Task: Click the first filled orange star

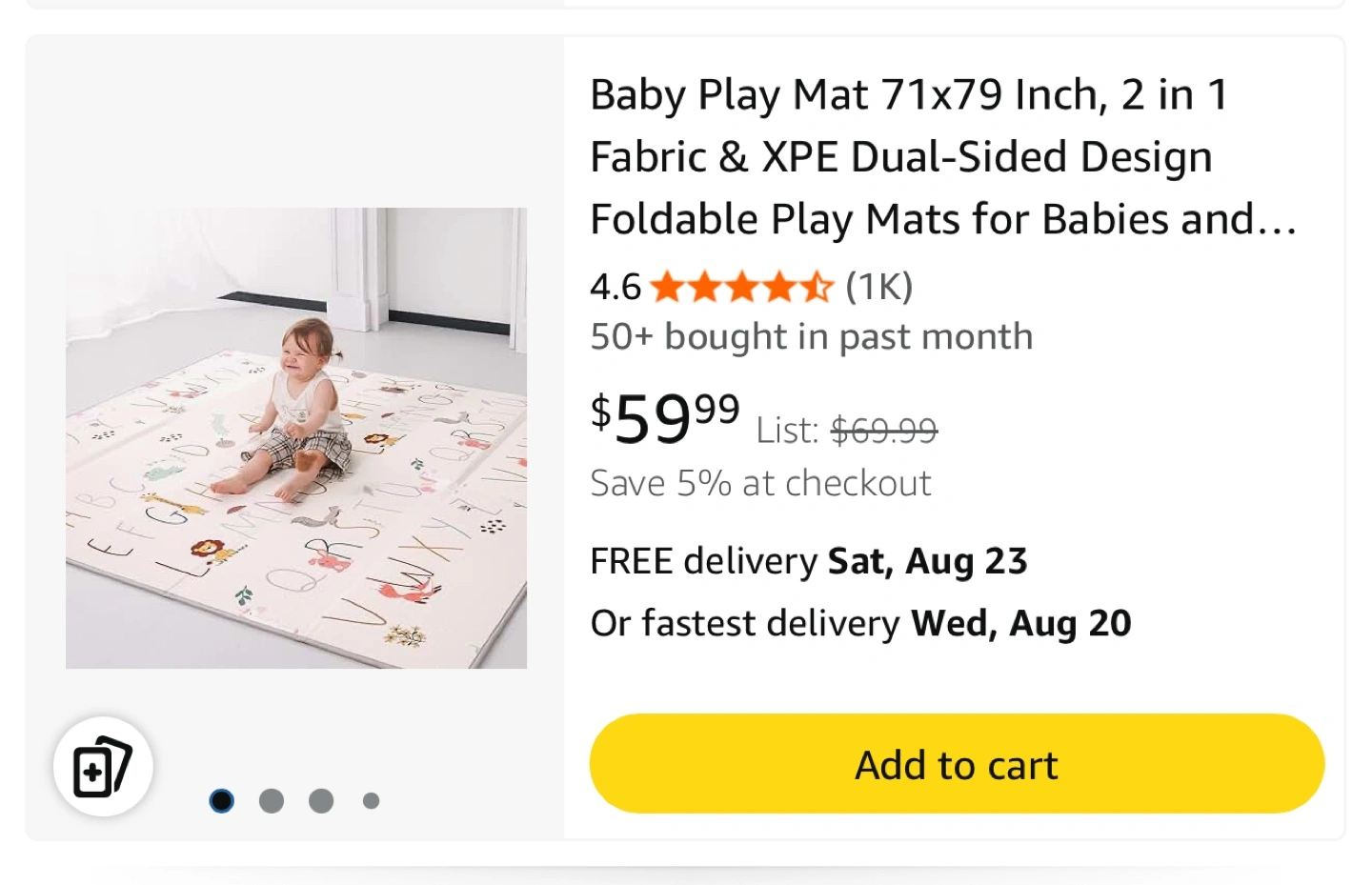Action: click(668, 286)
